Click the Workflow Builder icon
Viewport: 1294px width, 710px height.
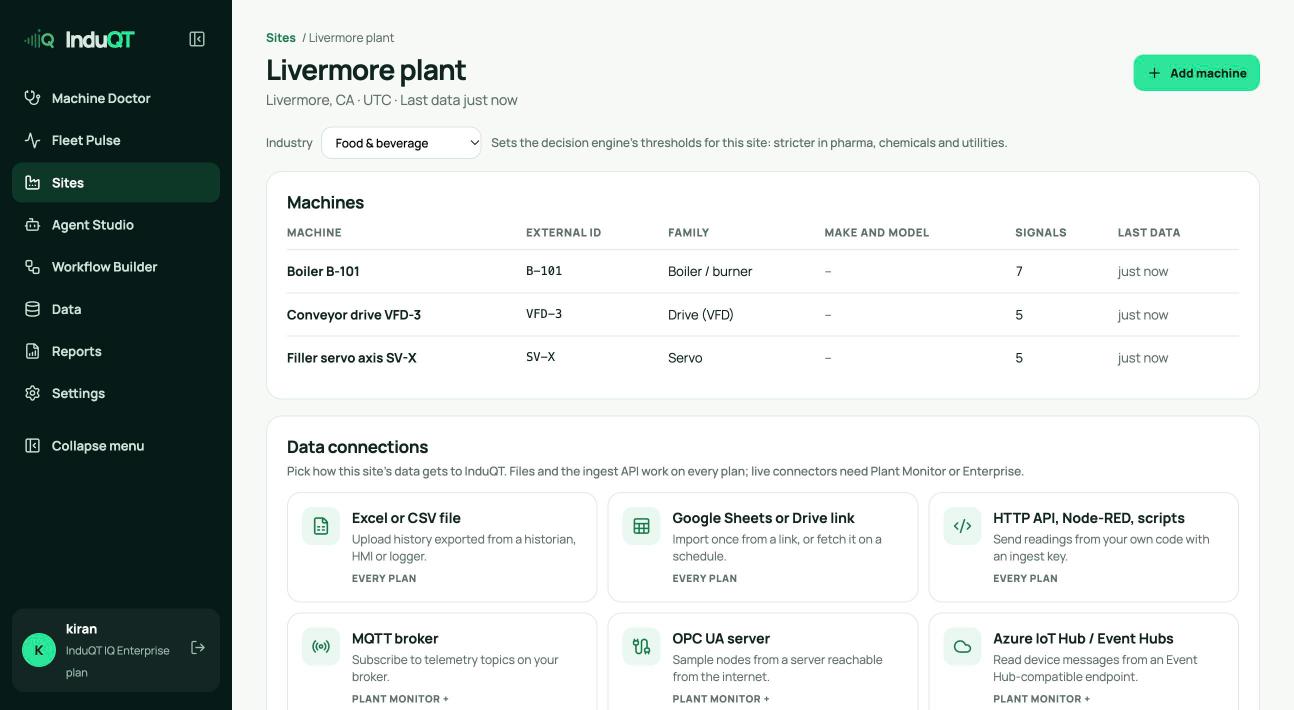32,267
